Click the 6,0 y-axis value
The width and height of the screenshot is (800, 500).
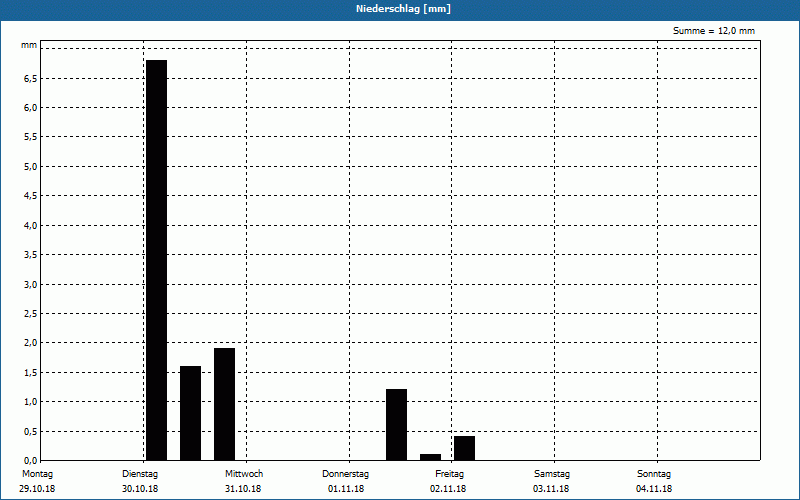click(31, 108)
